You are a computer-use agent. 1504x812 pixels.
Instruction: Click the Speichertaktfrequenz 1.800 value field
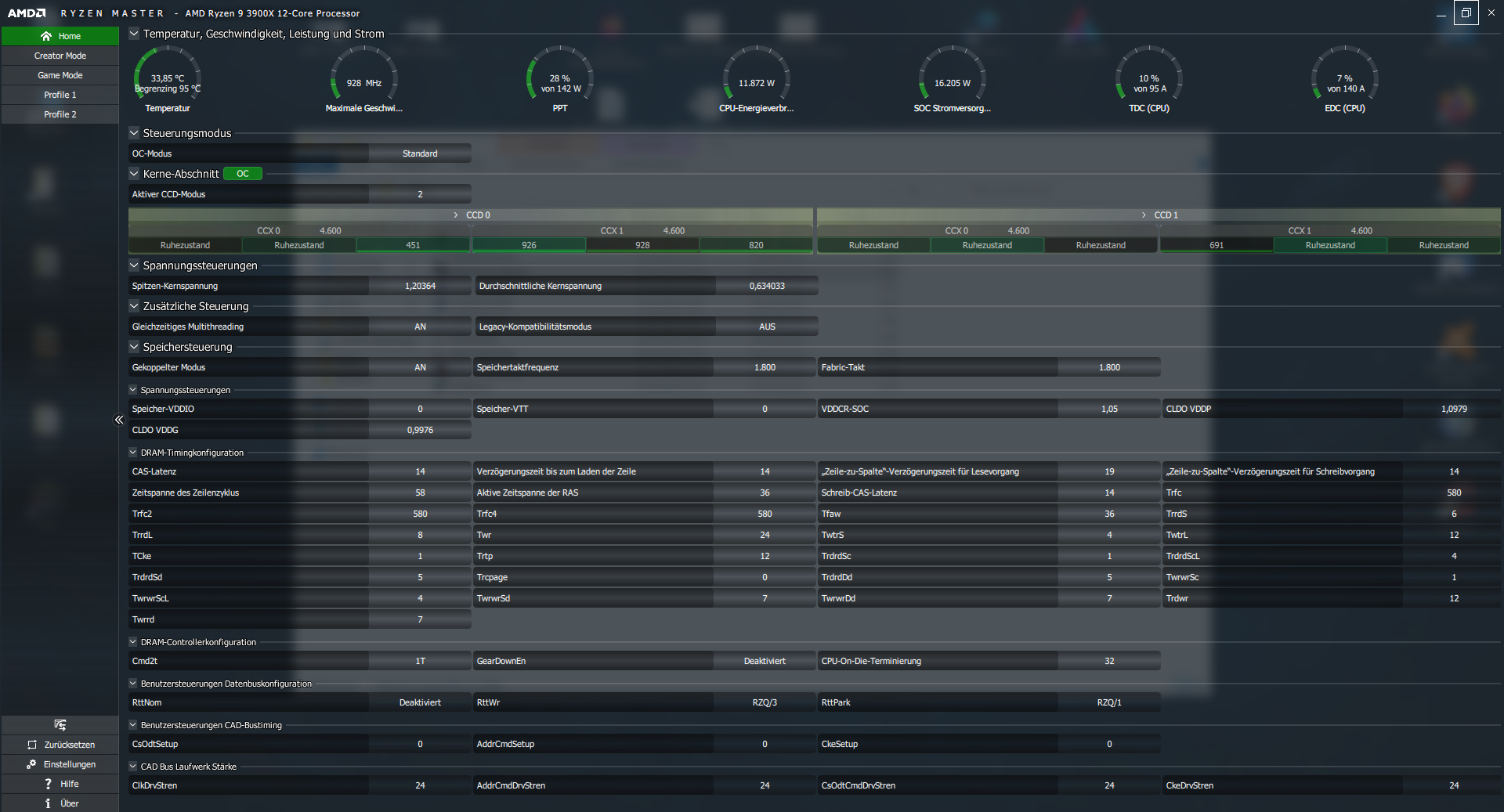[x=765, y=367]
